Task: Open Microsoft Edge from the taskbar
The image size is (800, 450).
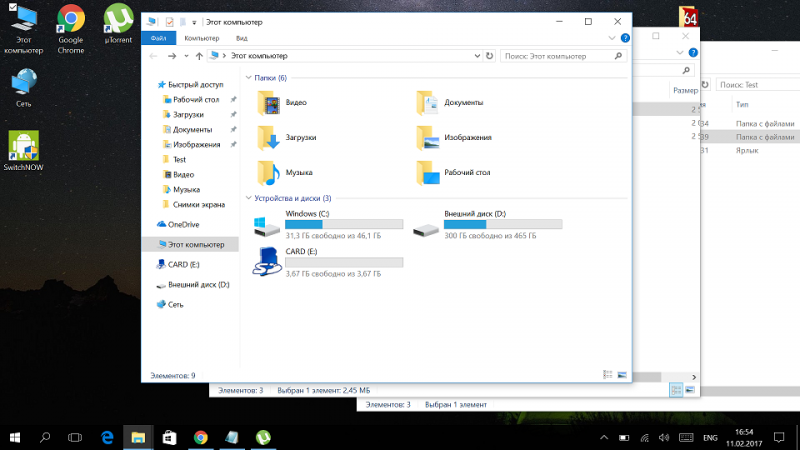Action: [107, 437]
